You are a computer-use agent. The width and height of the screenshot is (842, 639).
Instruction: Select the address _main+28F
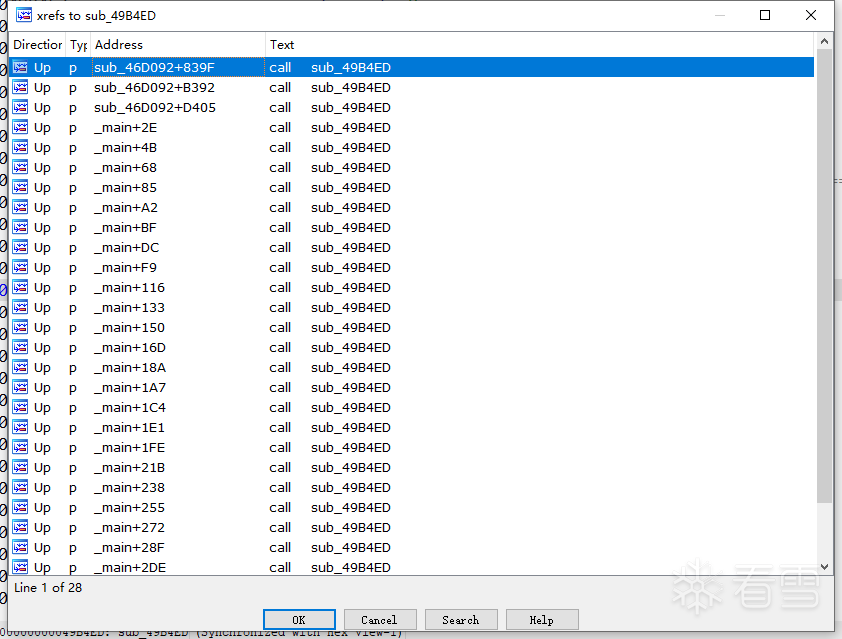pos(129,547)
